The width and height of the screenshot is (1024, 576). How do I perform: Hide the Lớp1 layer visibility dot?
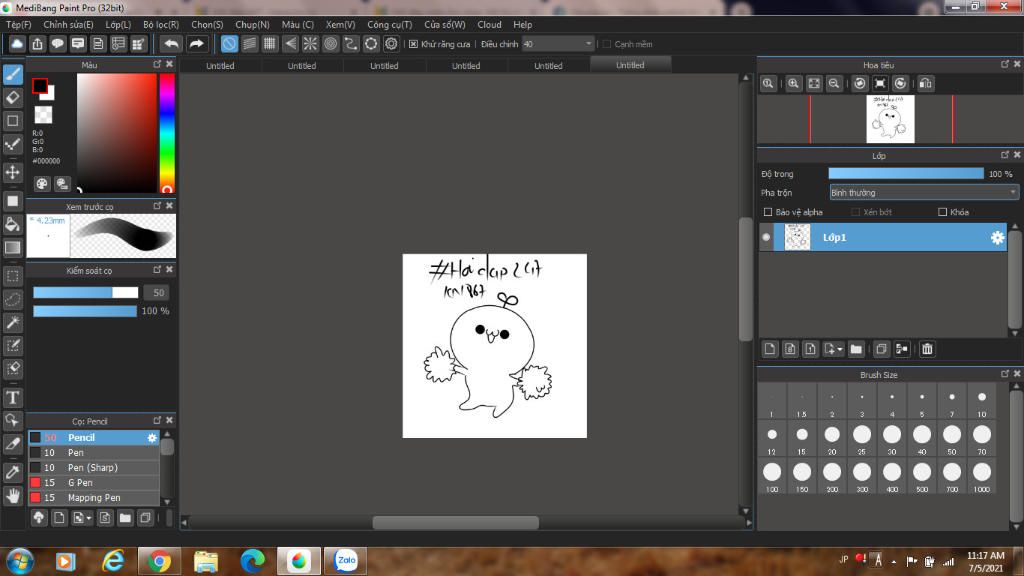click(x=766, y=237)
